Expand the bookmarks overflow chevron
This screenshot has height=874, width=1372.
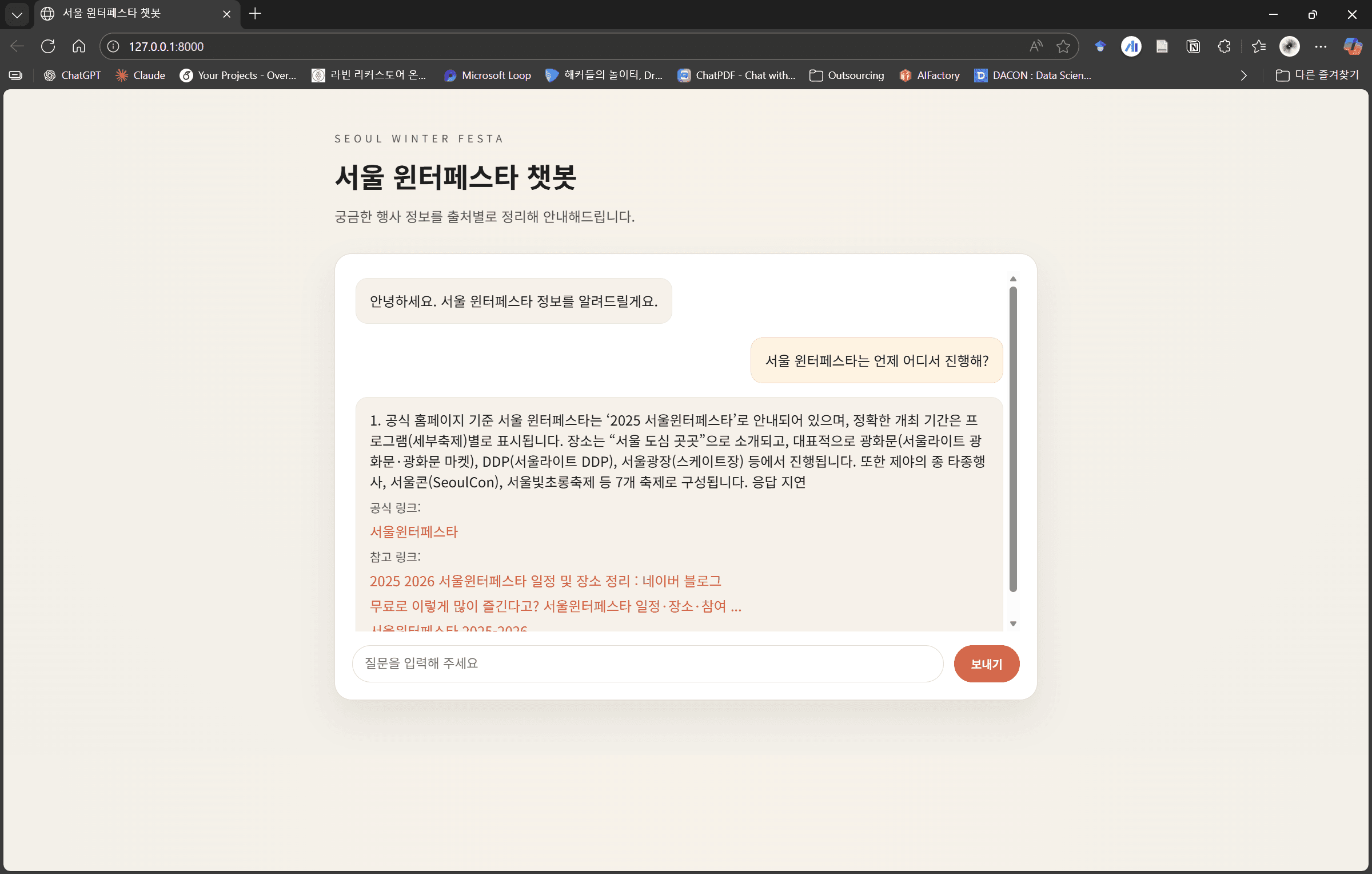[x=1243, y=76]
